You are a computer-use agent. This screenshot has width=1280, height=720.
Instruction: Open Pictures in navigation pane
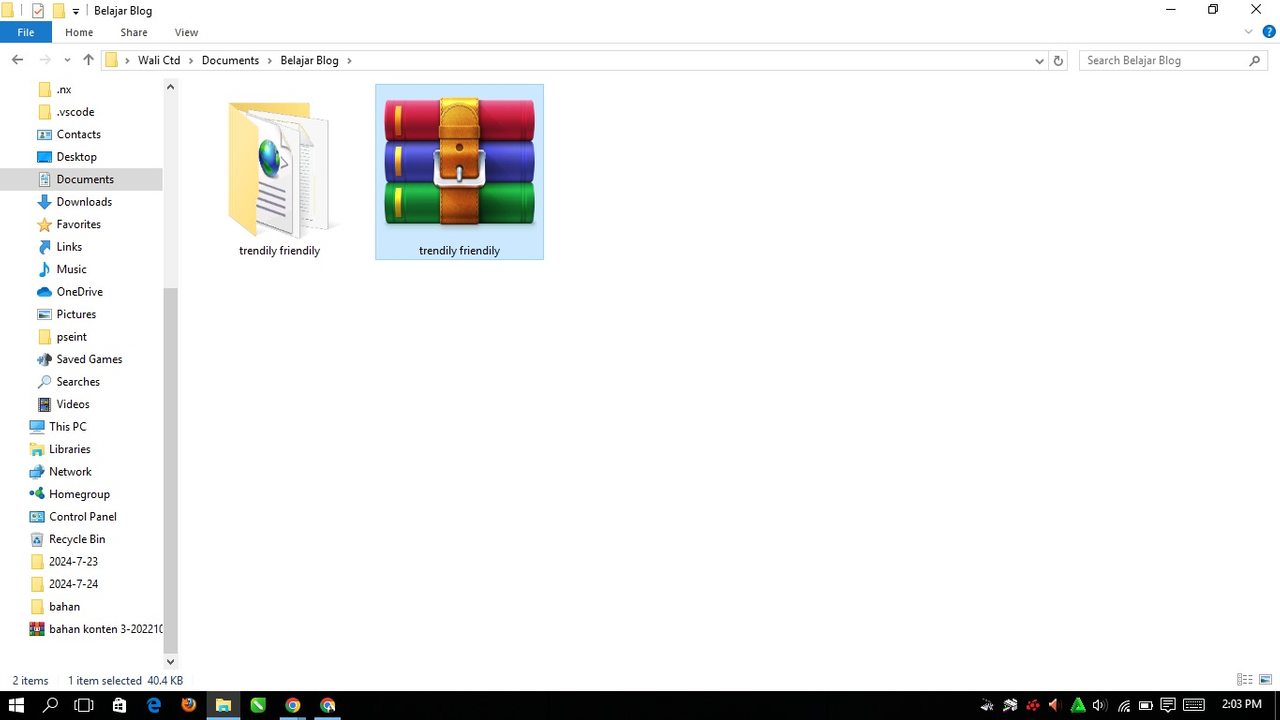tap(76, 314)
